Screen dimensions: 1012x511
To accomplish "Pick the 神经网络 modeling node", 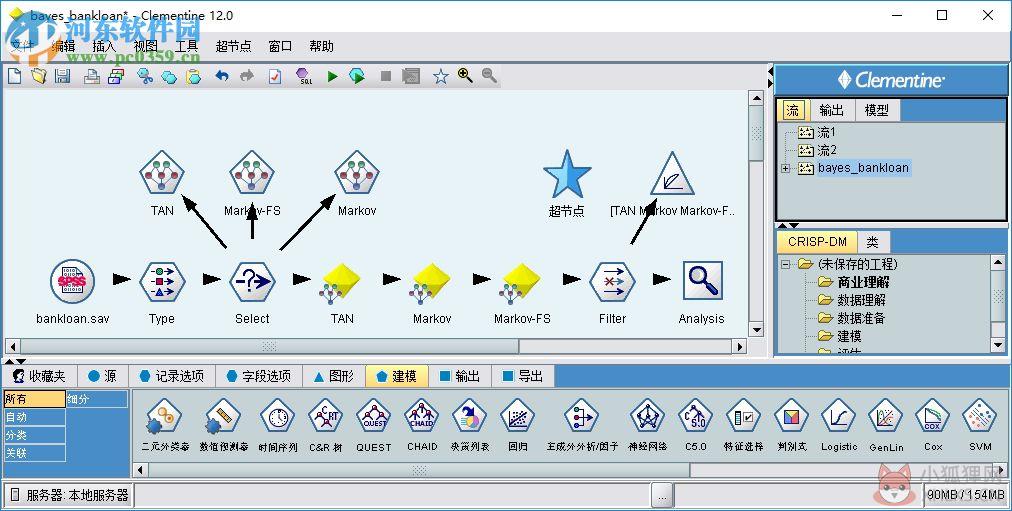I will (x=647, y=417).
